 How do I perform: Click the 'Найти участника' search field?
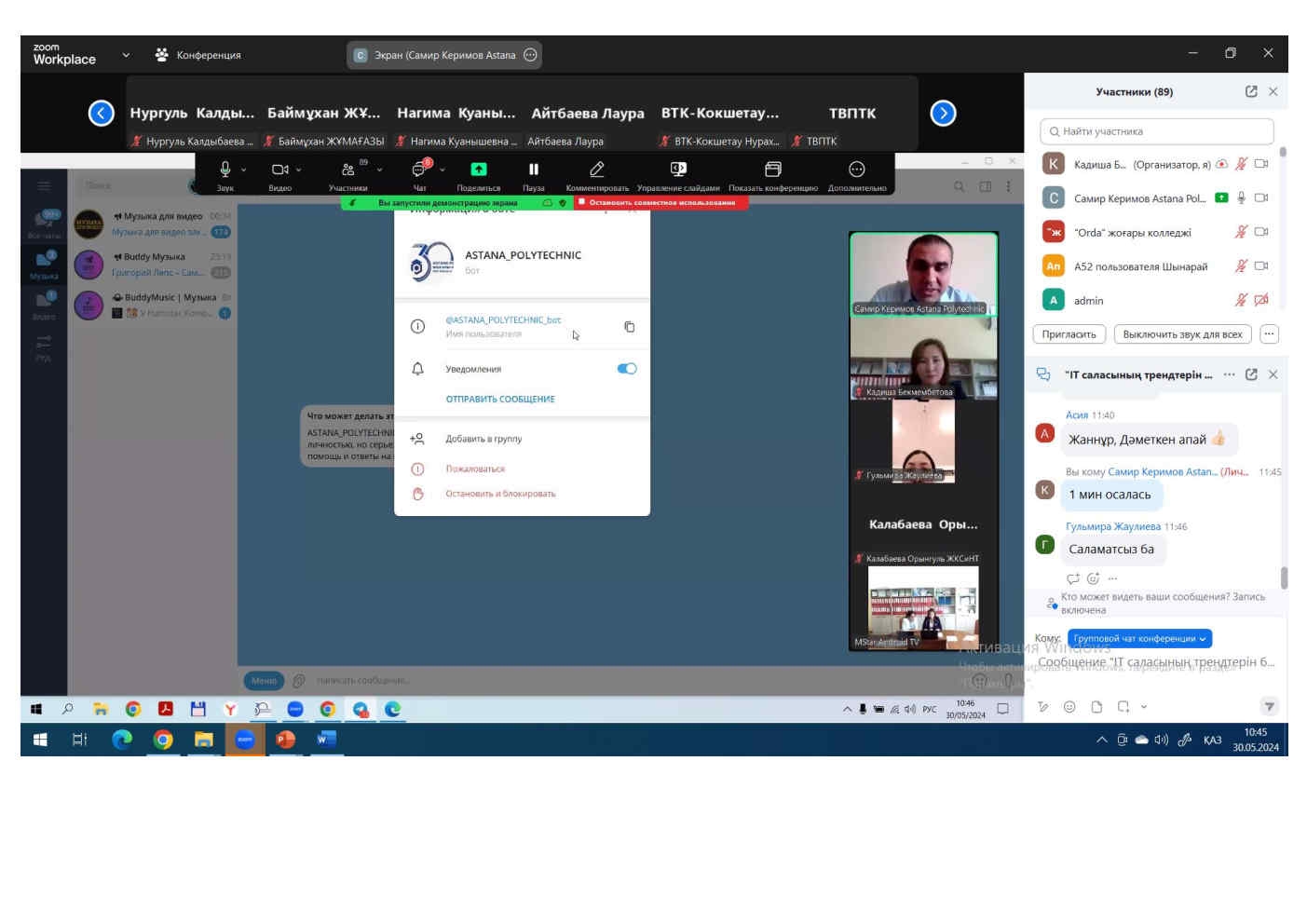point(1156,131)
